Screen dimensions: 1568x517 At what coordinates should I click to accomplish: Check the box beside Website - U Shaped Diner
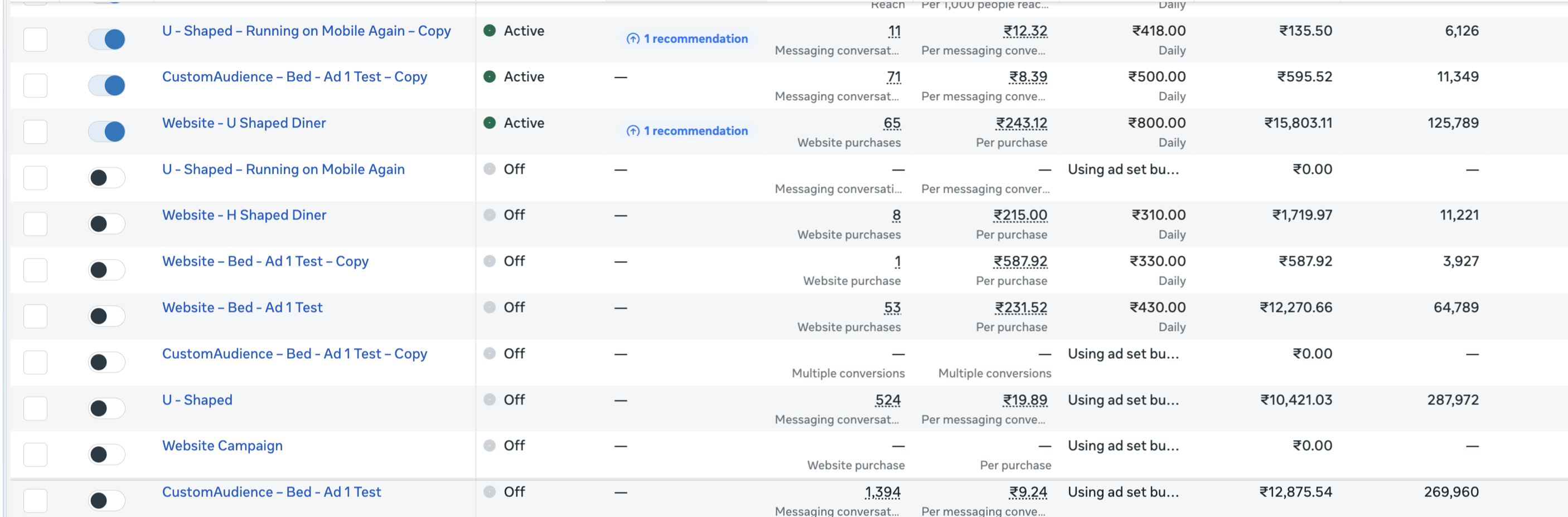pyautogui.click(x=35, y=131)
